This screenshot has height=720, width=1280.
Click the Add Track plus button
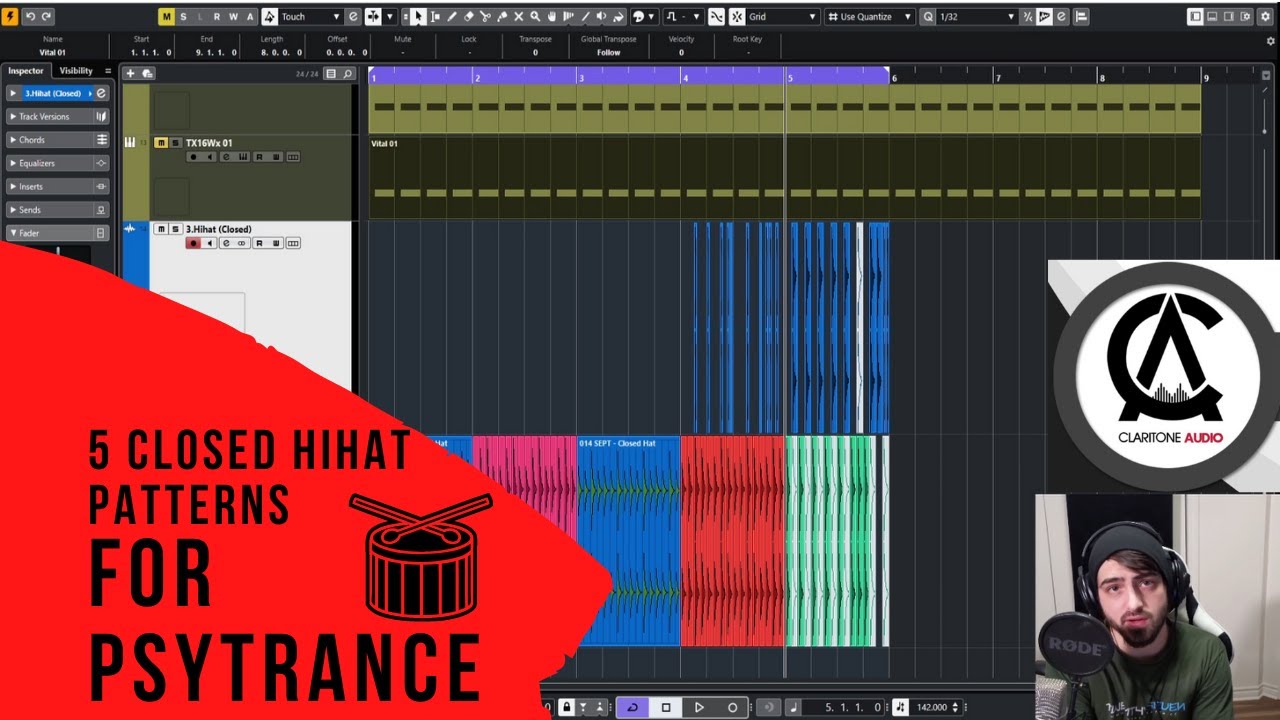point(130,73)
